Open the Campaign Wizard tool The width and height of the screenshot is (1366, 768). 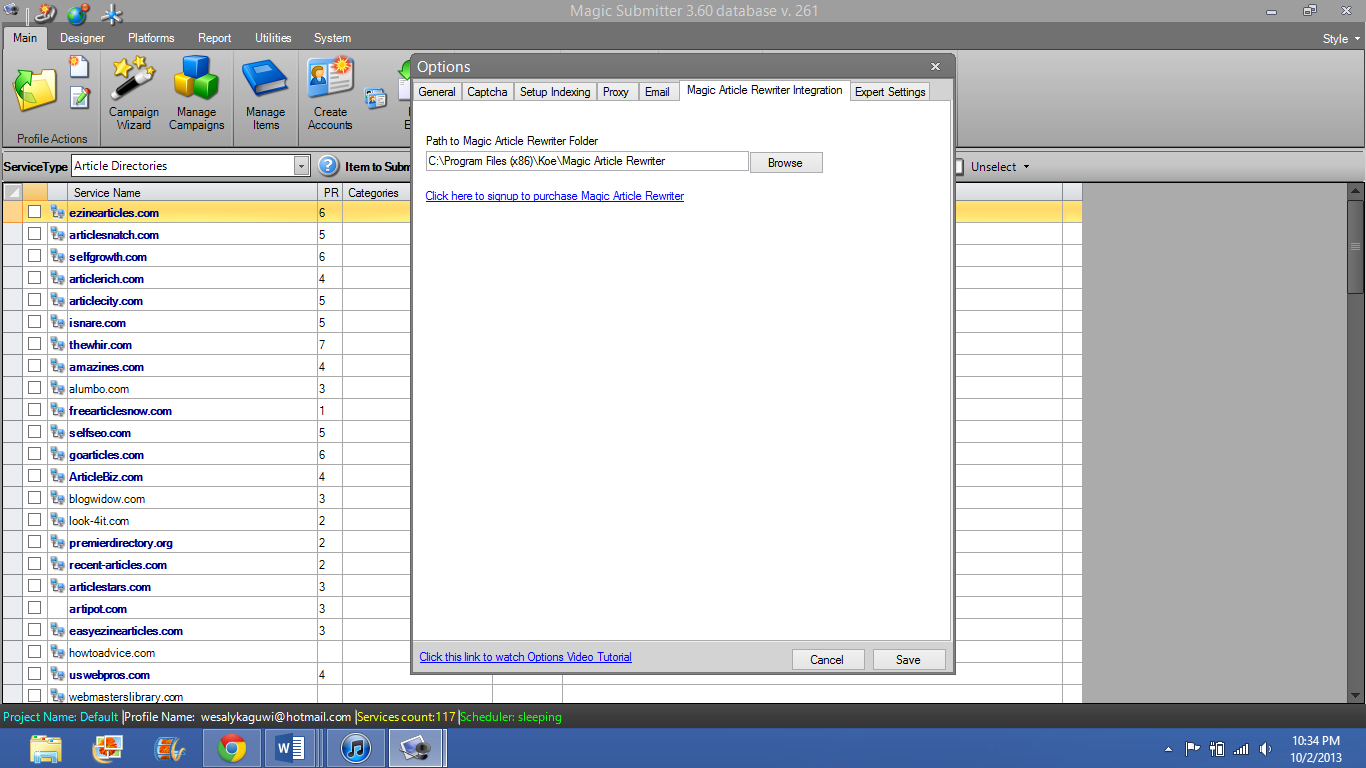[x=134, y=92]
